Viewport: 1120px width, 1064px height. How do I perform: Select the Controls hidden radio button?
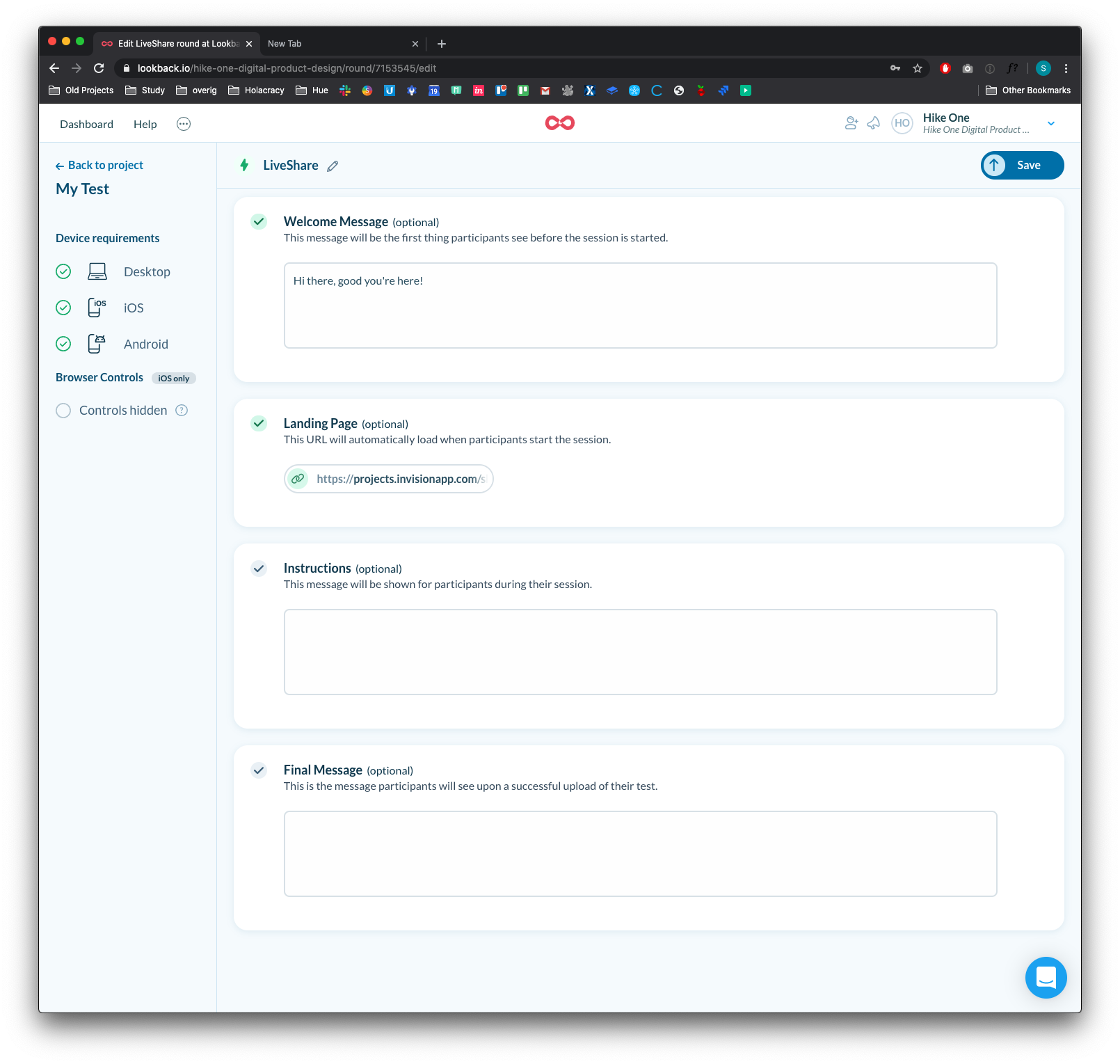(x=63, y=410)
